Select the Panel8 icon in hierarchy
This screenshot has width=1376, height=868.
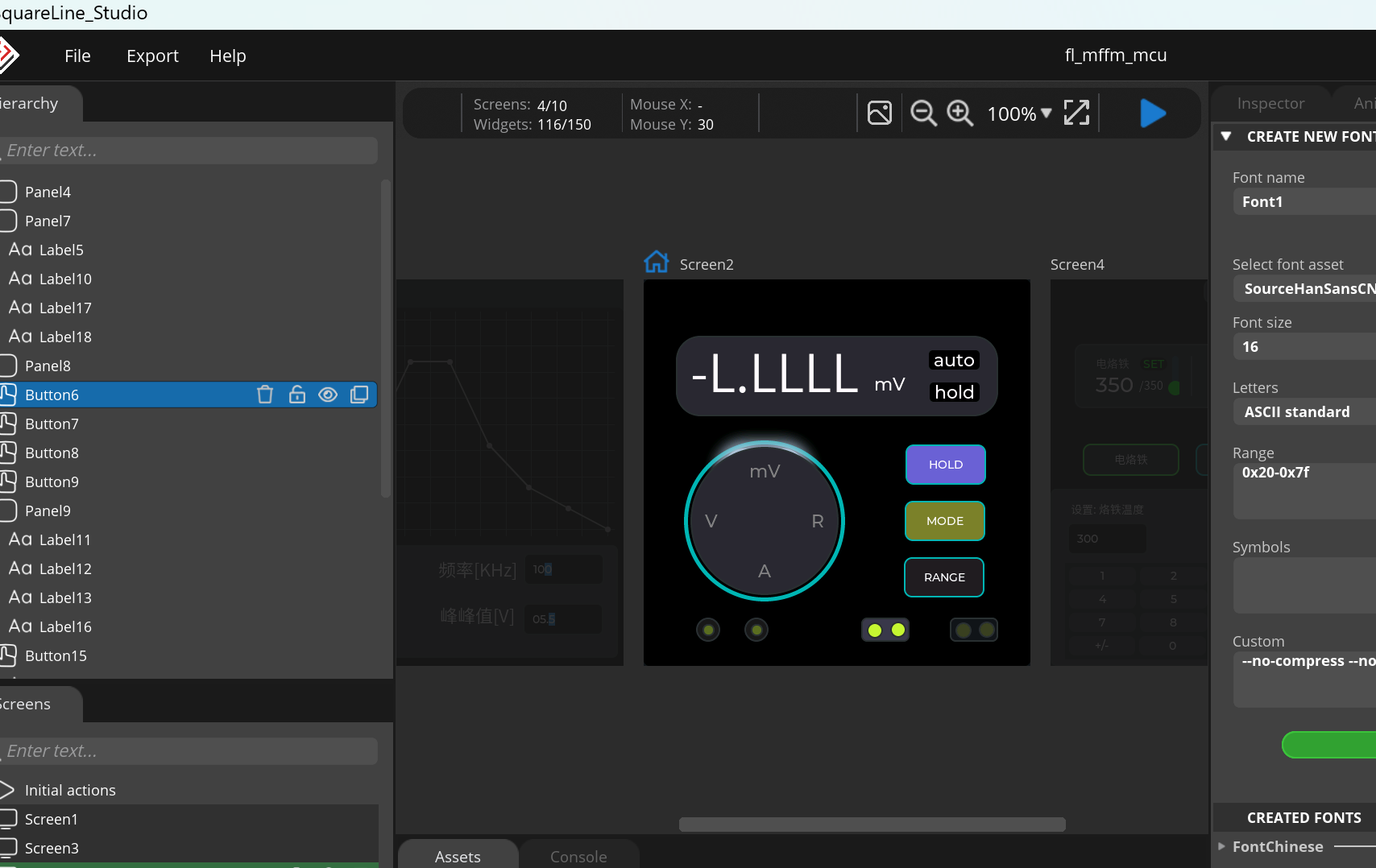tap(8, 366)
